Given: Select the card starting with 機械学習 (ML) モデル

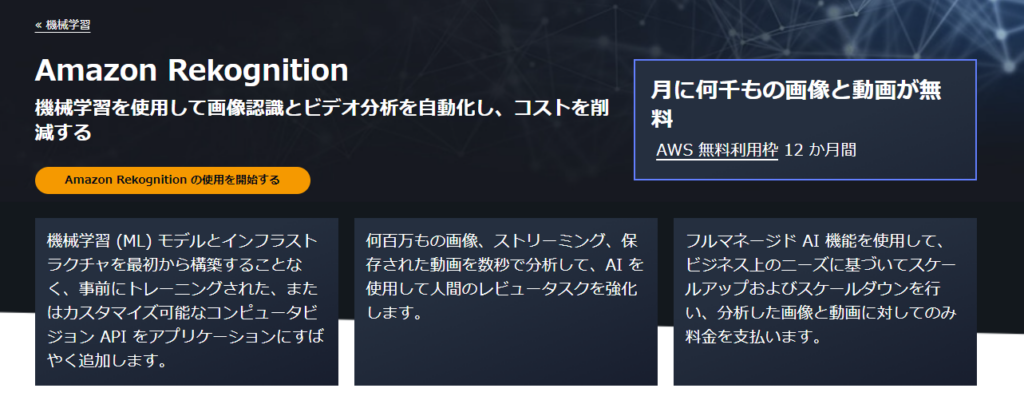Looking at the screenshot, I should pos(186,301).
